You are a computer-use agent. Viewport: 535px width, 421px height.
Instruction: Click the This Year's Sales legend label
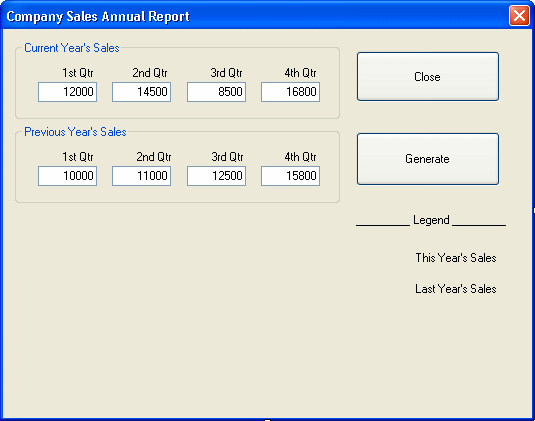click(x=456, y=258)
